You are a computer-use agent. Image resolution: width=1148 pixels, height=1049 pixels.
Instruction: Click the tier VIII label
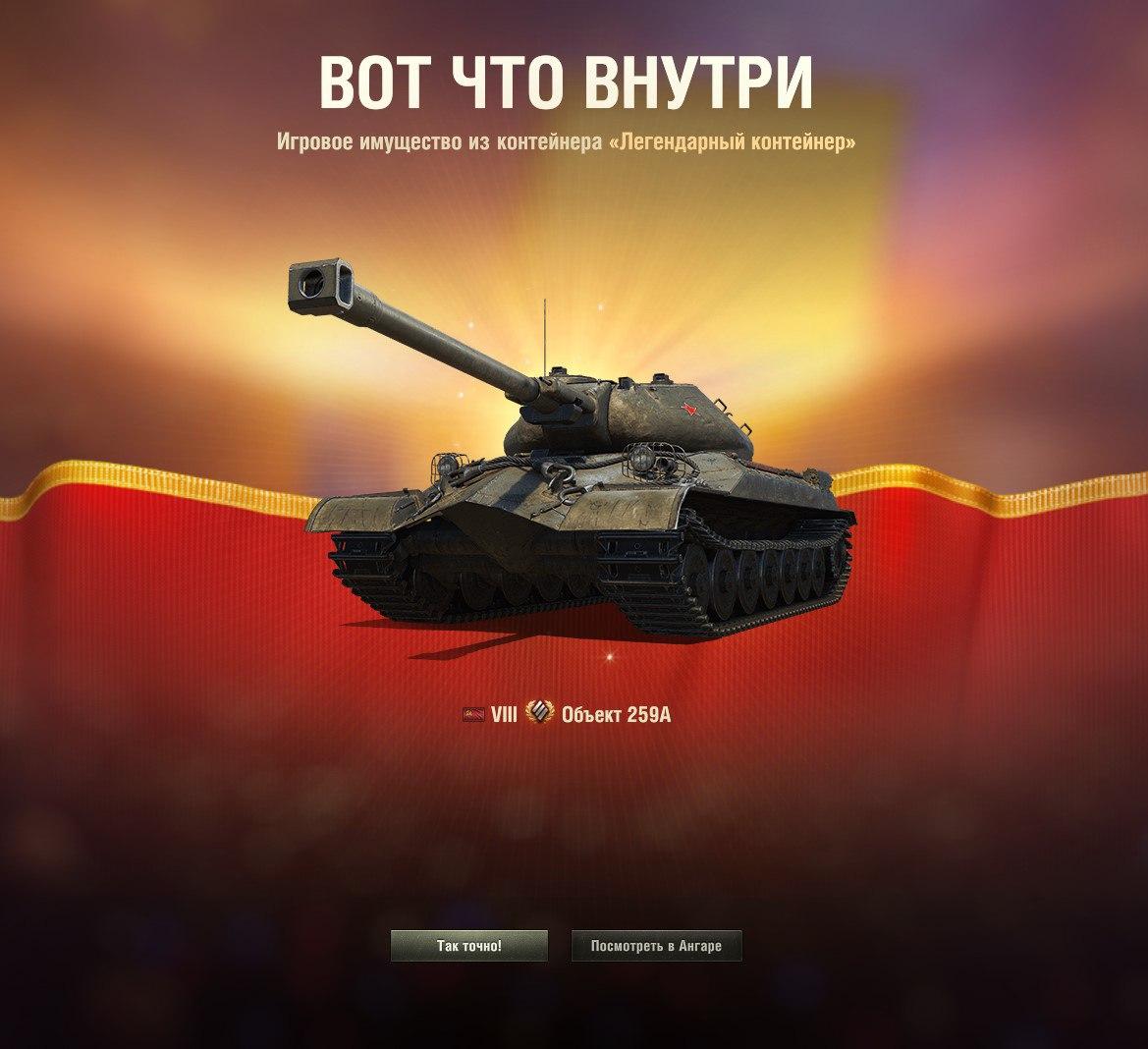click(504, 714)
